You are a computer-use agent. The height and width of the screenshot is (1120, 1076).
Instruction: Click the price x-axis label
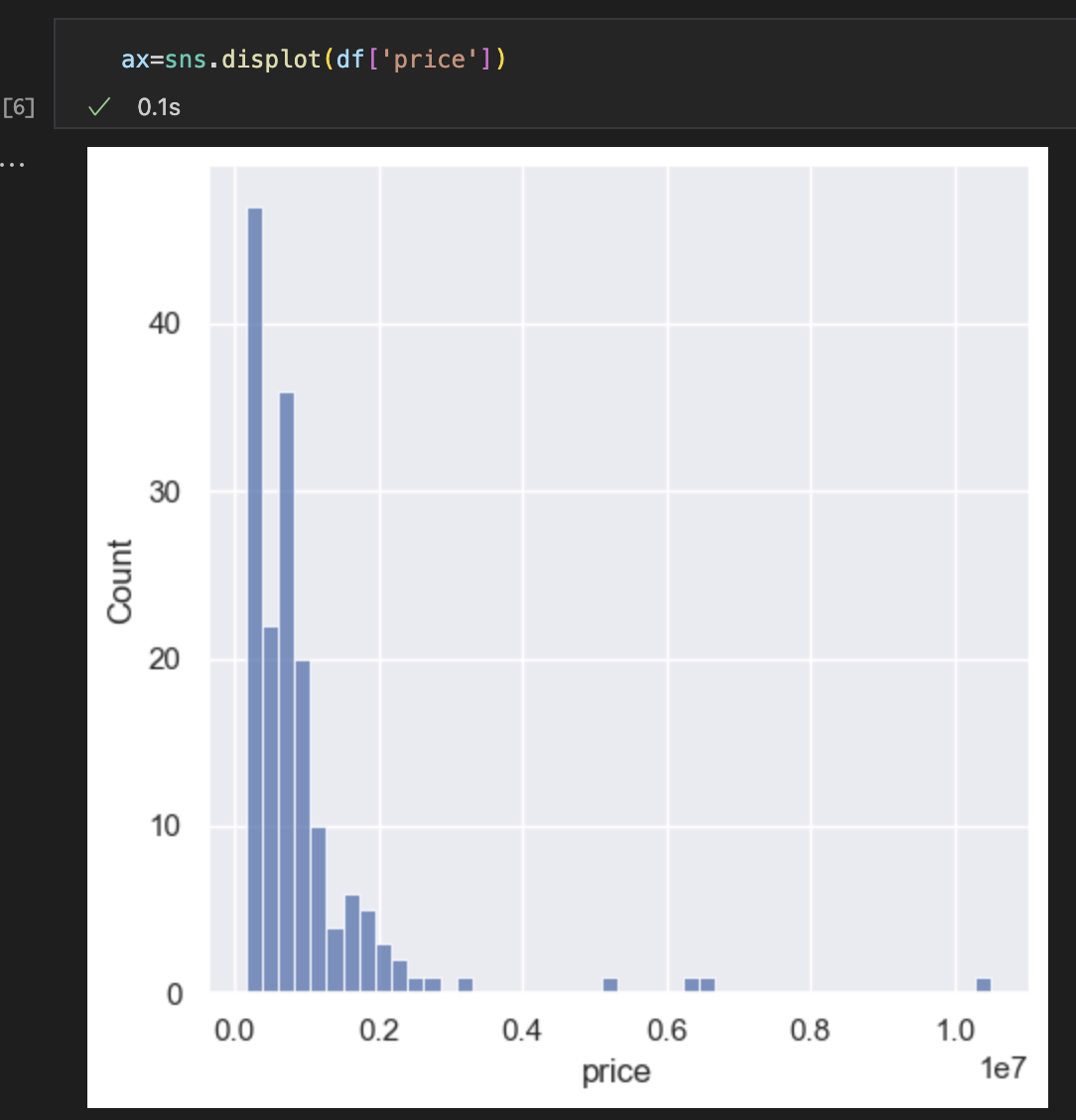(616, 1072)
